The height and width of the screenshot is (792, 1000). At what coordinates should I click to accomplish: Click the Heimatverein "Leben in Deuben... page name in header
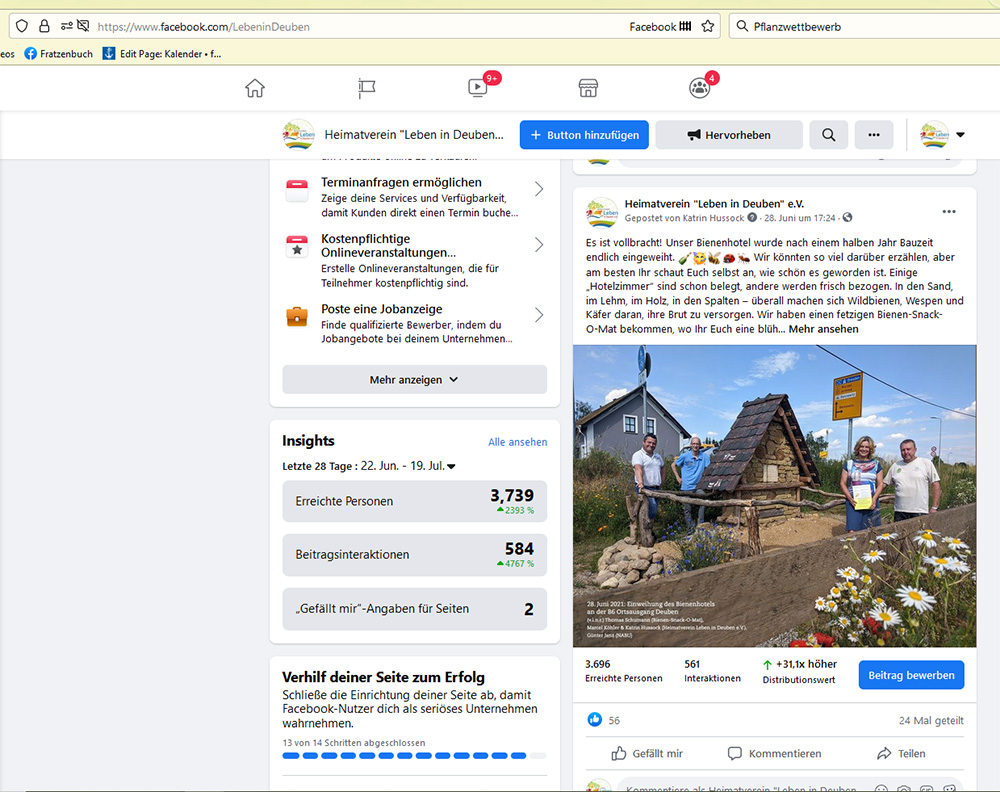tap(413, 135)
